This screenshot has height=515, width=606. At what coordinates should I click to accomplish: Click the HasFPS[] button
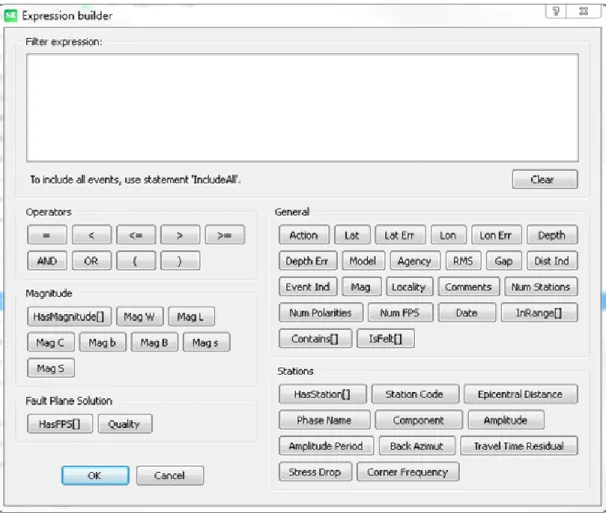(60, 424)
